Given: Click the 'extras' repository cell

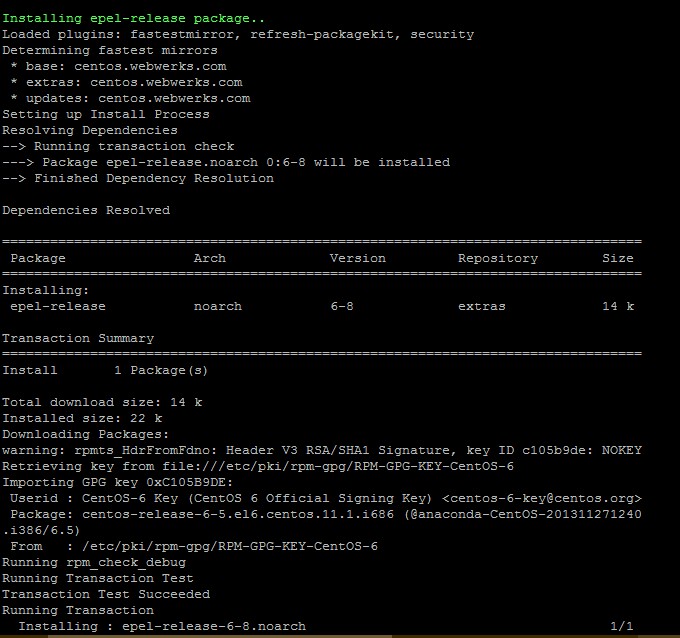Looking at the screenshot, I should coord(482,307).
